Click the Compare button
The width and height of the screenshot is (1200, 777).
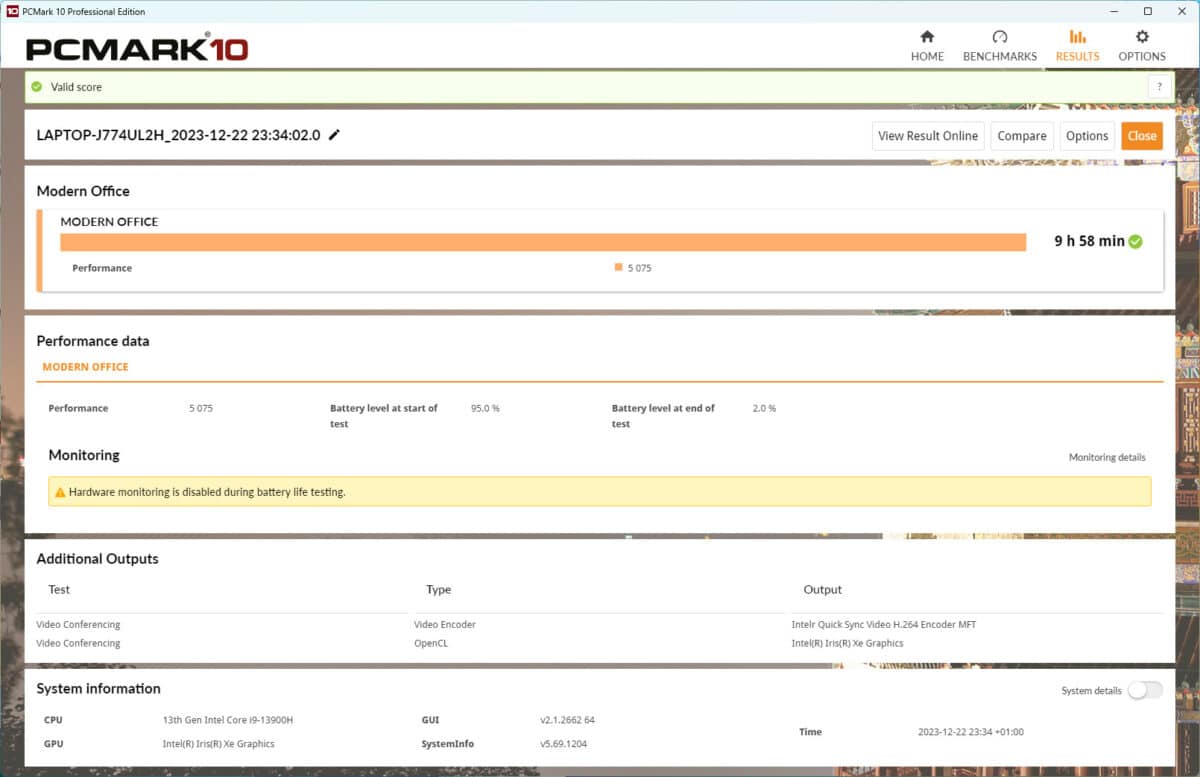[x=1022, y=136]
